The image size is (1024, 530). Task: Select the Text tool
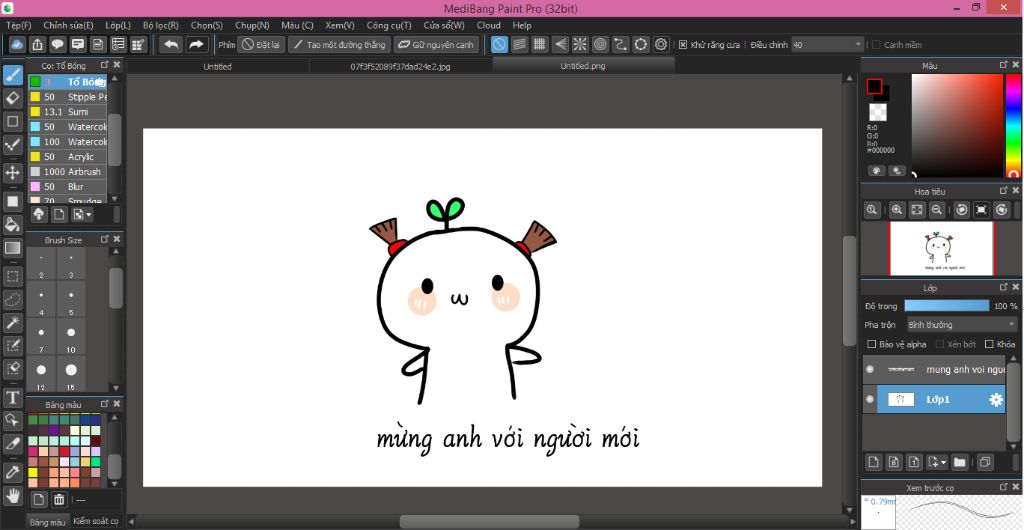click(x=12, y=397)
